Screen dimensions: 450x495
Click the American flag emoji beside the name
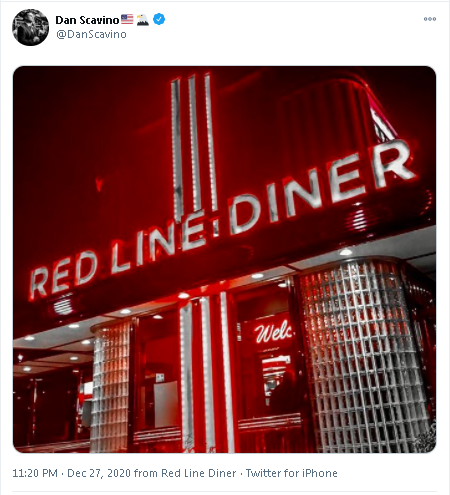tap(127, 19)
